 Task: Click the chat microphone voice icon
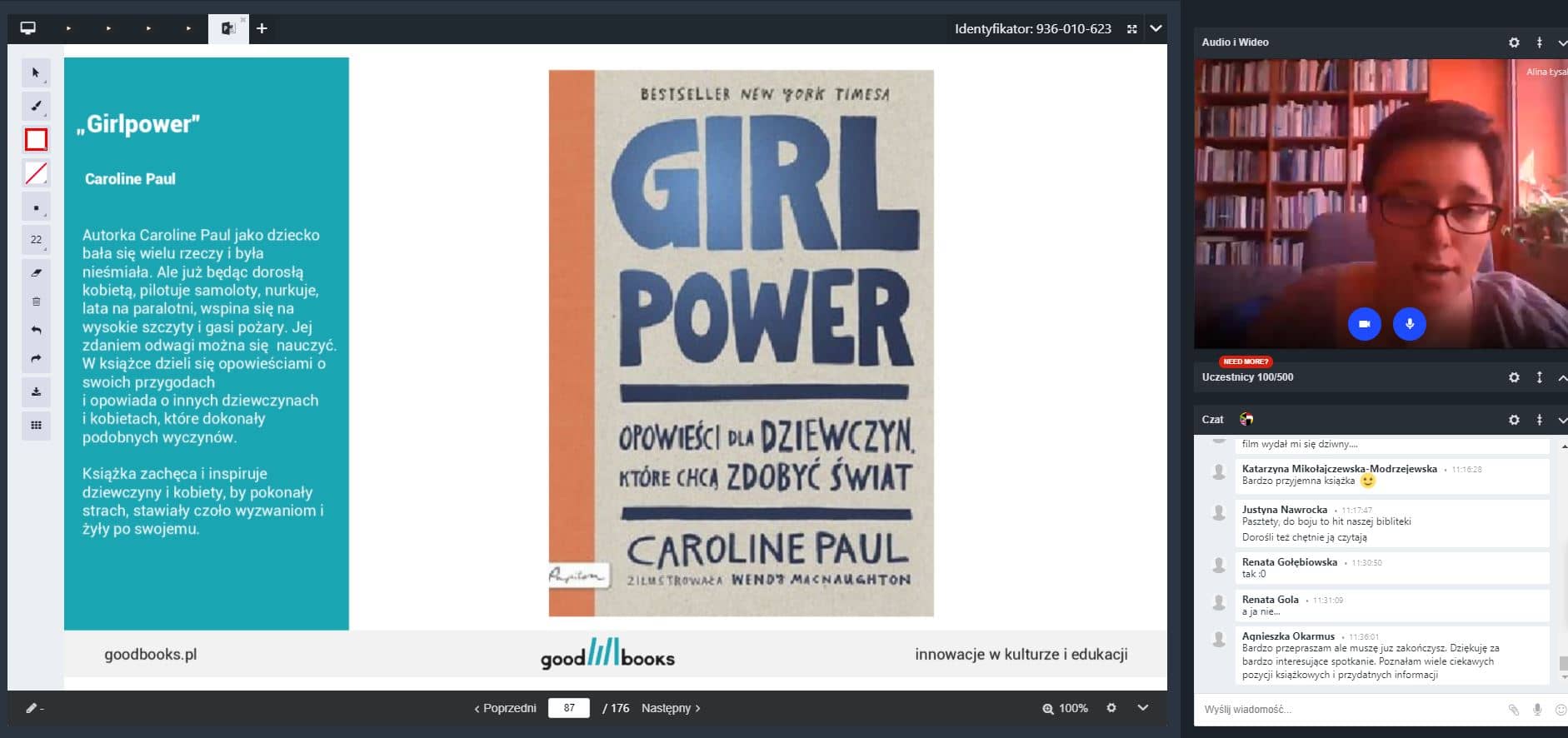click(x=1537, y=710)
